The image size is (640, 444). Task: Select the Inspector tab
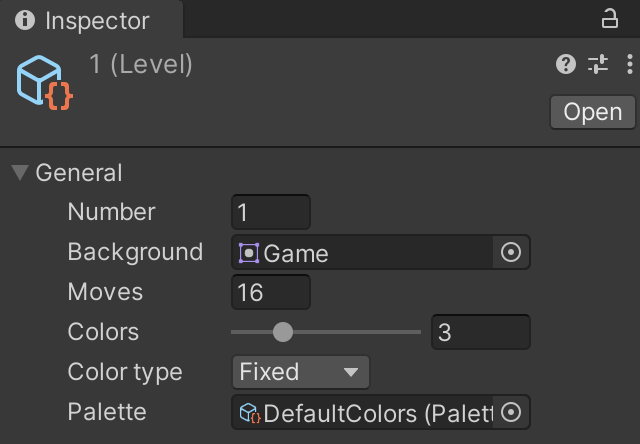tap(96, 21)
